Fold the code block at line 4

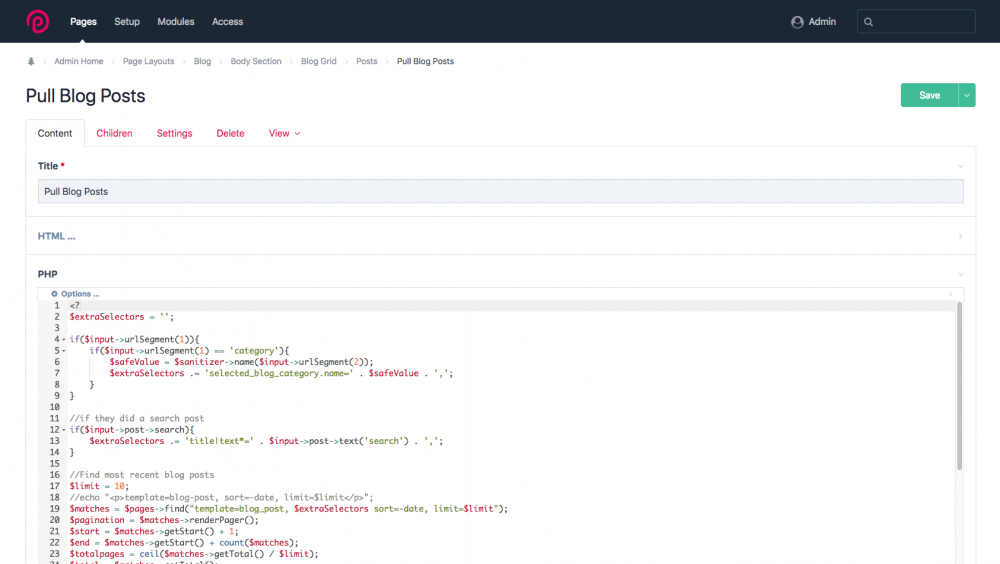[63, 340]
